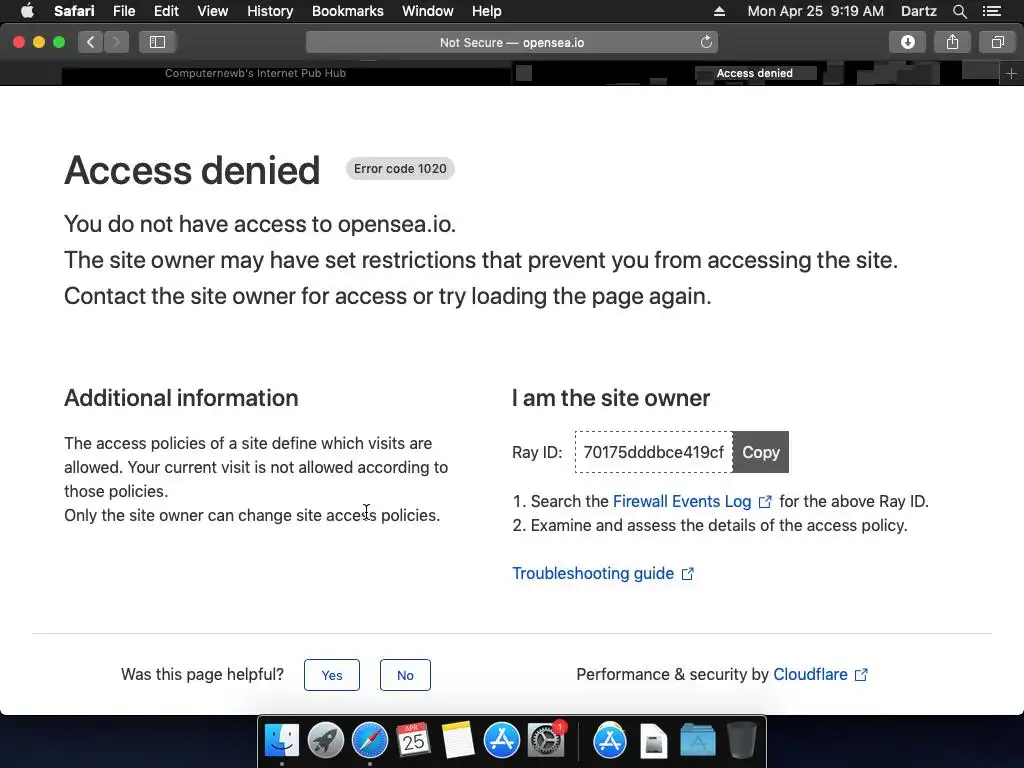The image size is (1024, 768).
Task: Click the forward navigation arrow
Action: (116, 42)
